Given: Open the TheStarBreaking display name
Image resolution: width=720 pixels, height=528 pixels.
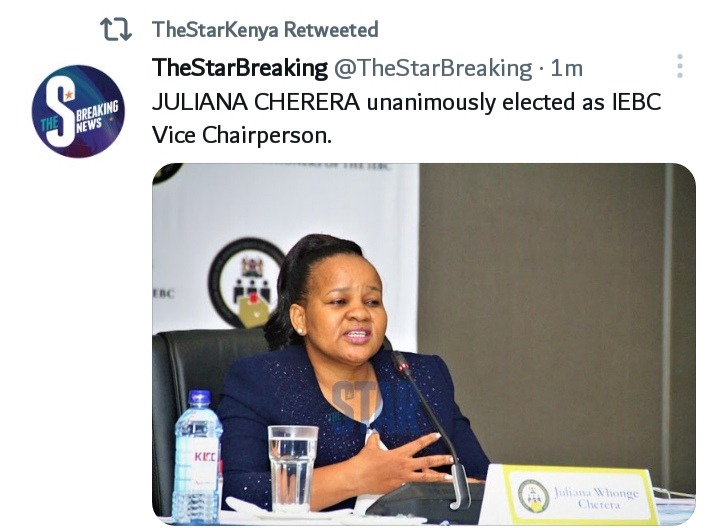Looking at the screenshot, I should pos(240,68).
